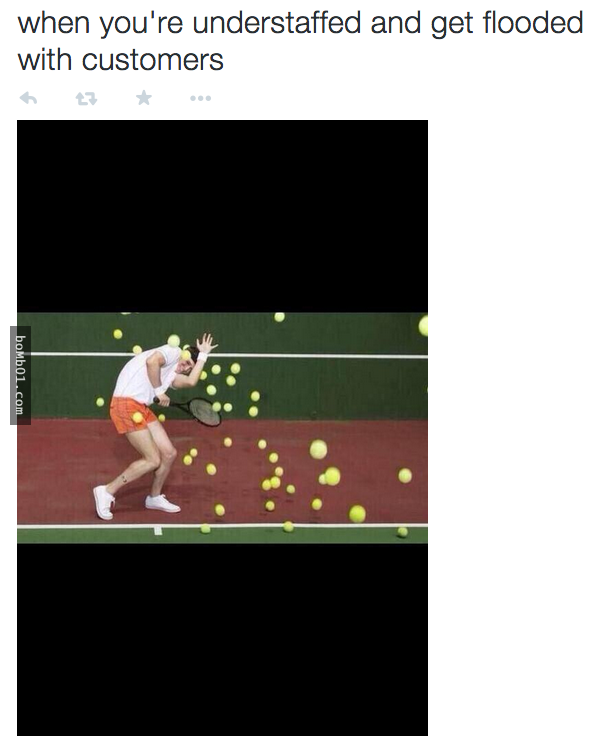Open the tennis court photo
This screenshot has height=751, width=600.
(x=222, y=428)
